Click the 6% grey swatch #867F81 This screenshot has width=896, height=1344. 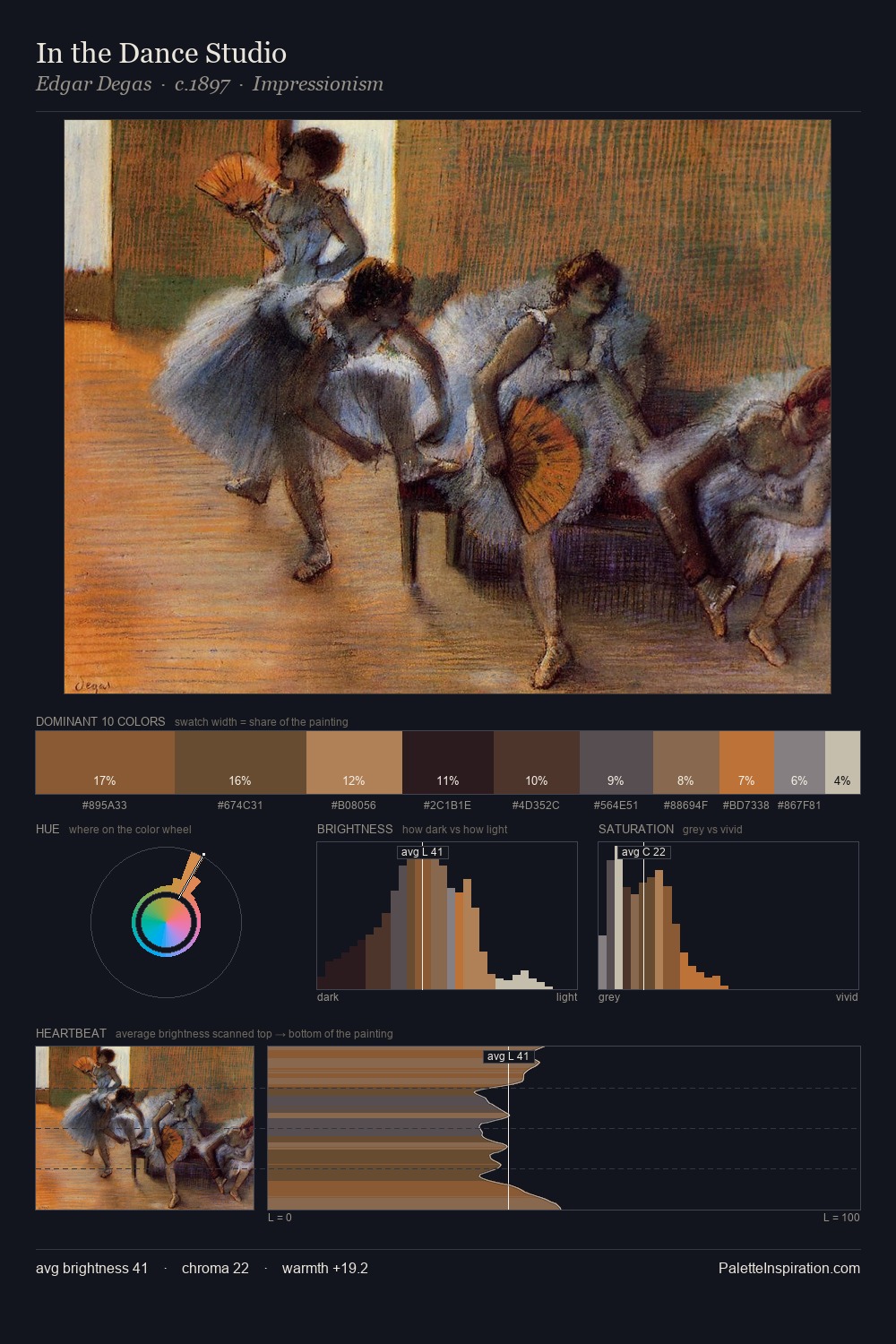(x=799, y=762)
